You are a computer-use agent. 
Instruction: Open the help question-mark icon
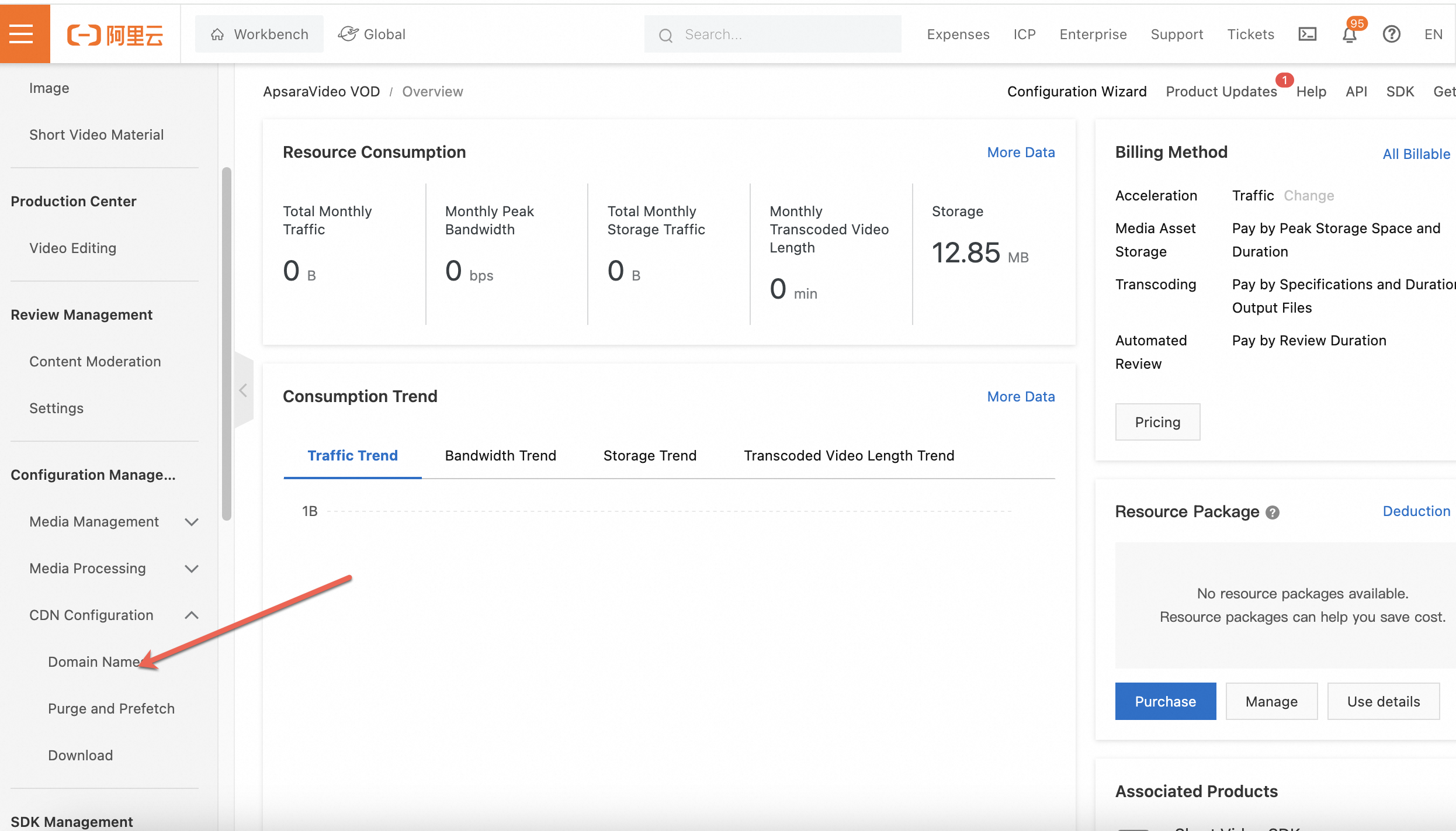click(1391, 34)
